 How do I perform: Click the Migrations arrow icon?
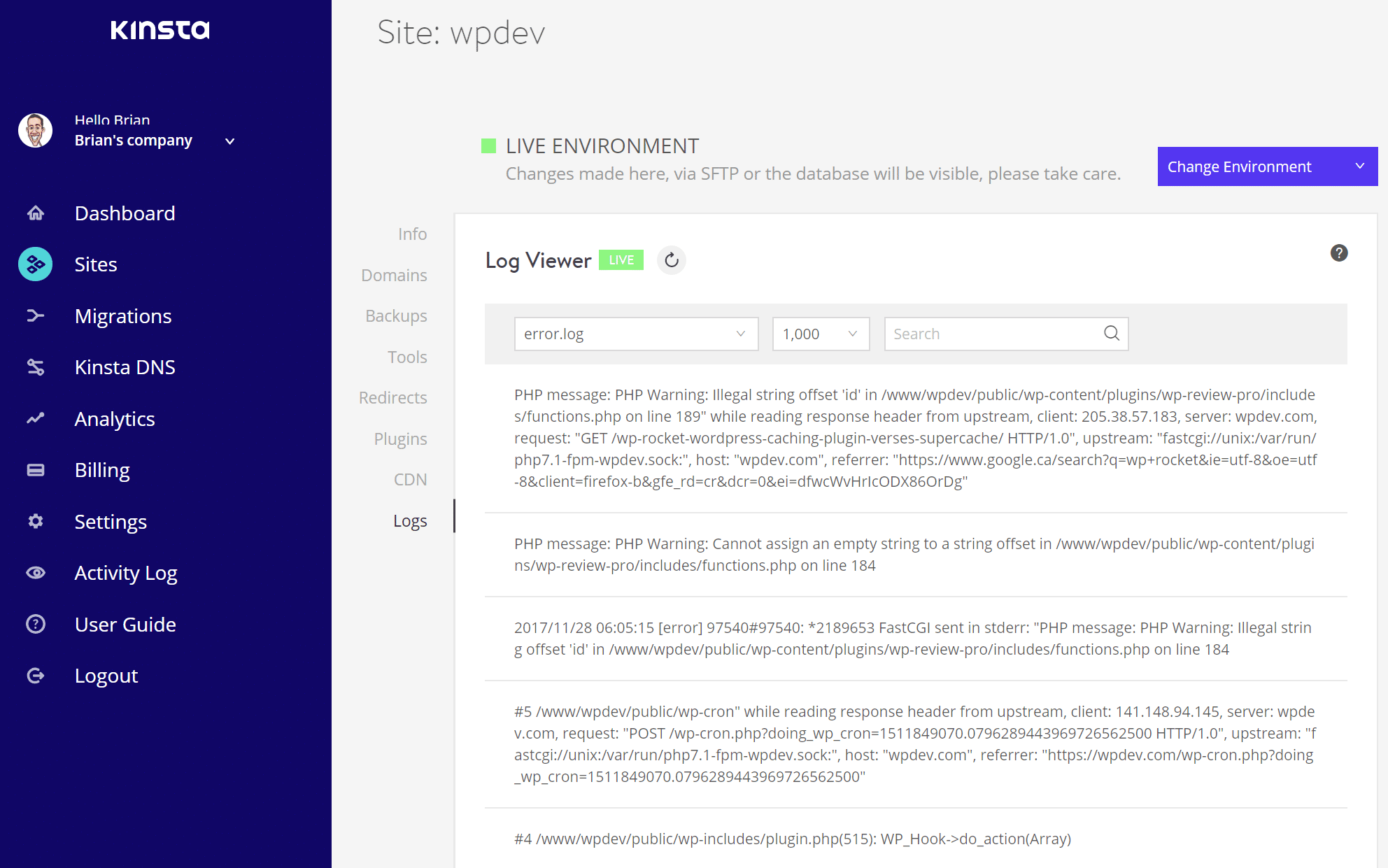(x=36, y=316)
